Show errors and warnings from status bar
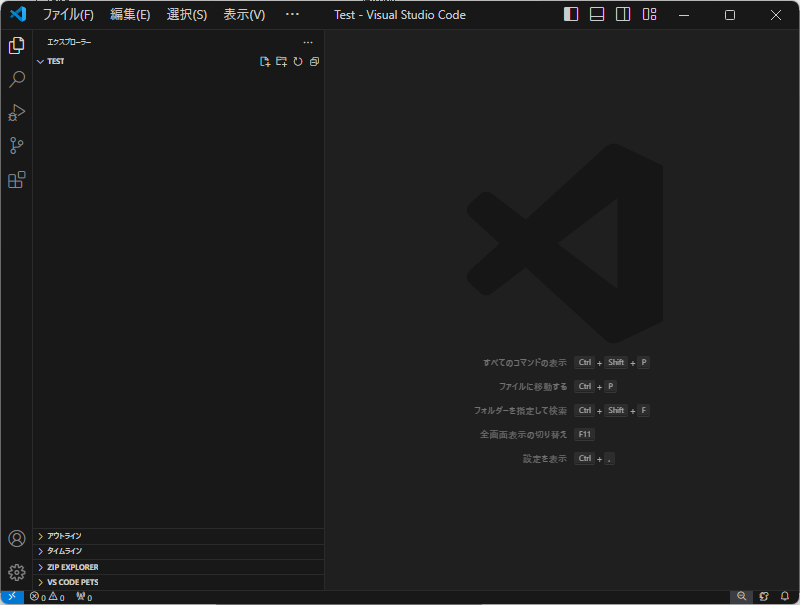This screenshot has height=605, width=800. pyautogui.click(x=47, y=597)
